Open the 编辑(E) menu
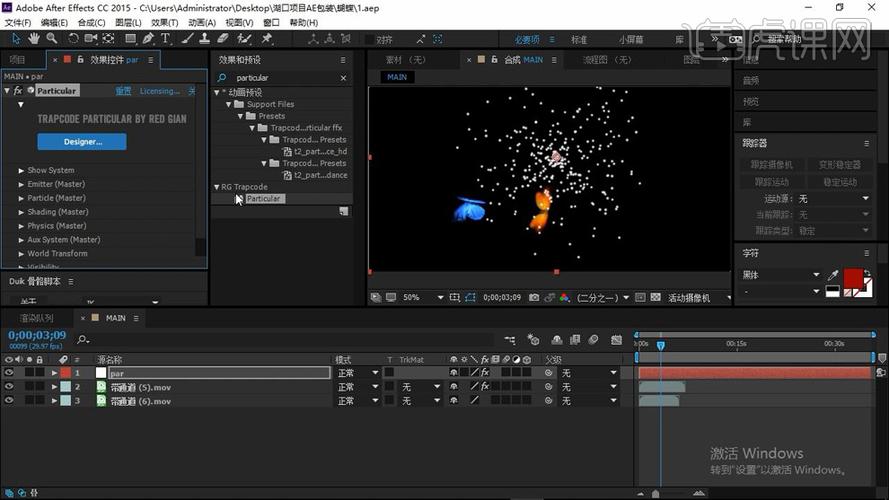889x500 pixels. pos(54,23)
